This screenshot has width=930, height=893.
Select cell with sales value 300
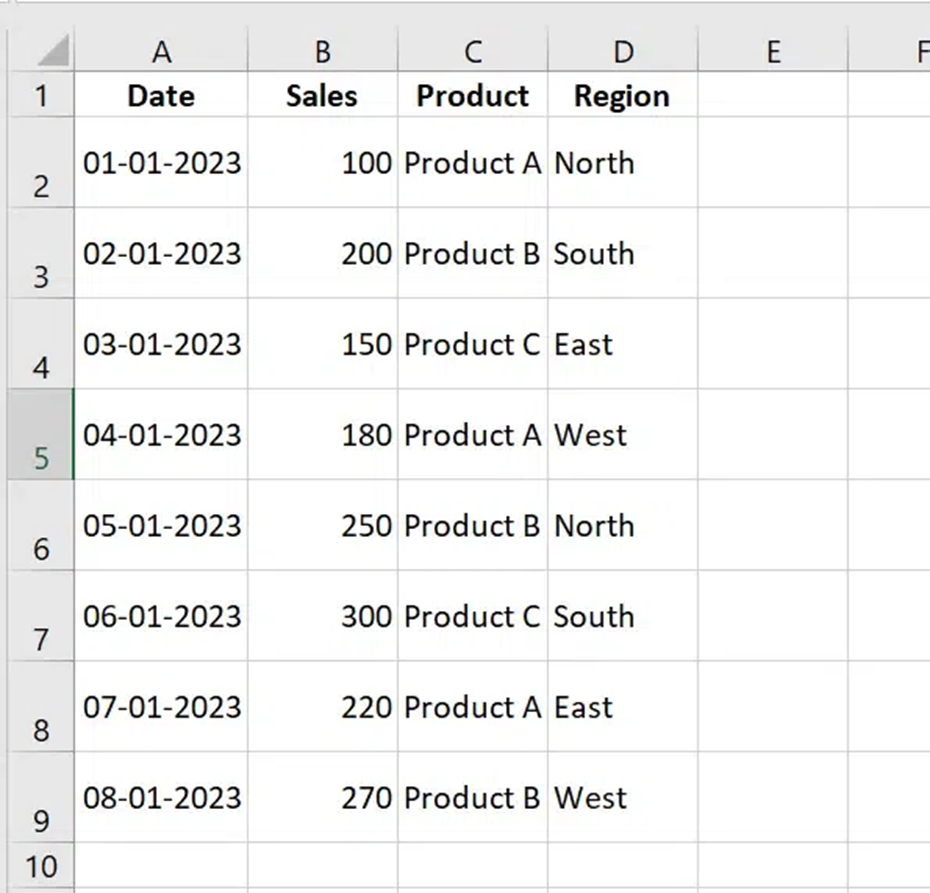pos(323,615)
